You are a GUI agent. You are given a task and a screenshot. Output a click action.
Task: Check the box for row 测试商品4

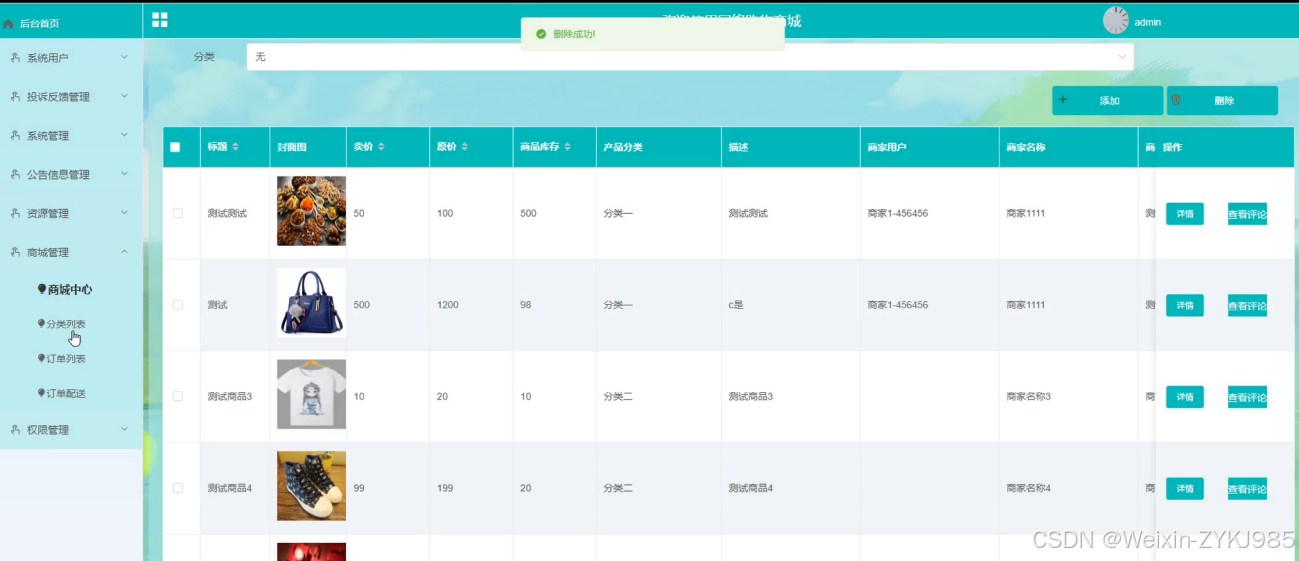178,488
